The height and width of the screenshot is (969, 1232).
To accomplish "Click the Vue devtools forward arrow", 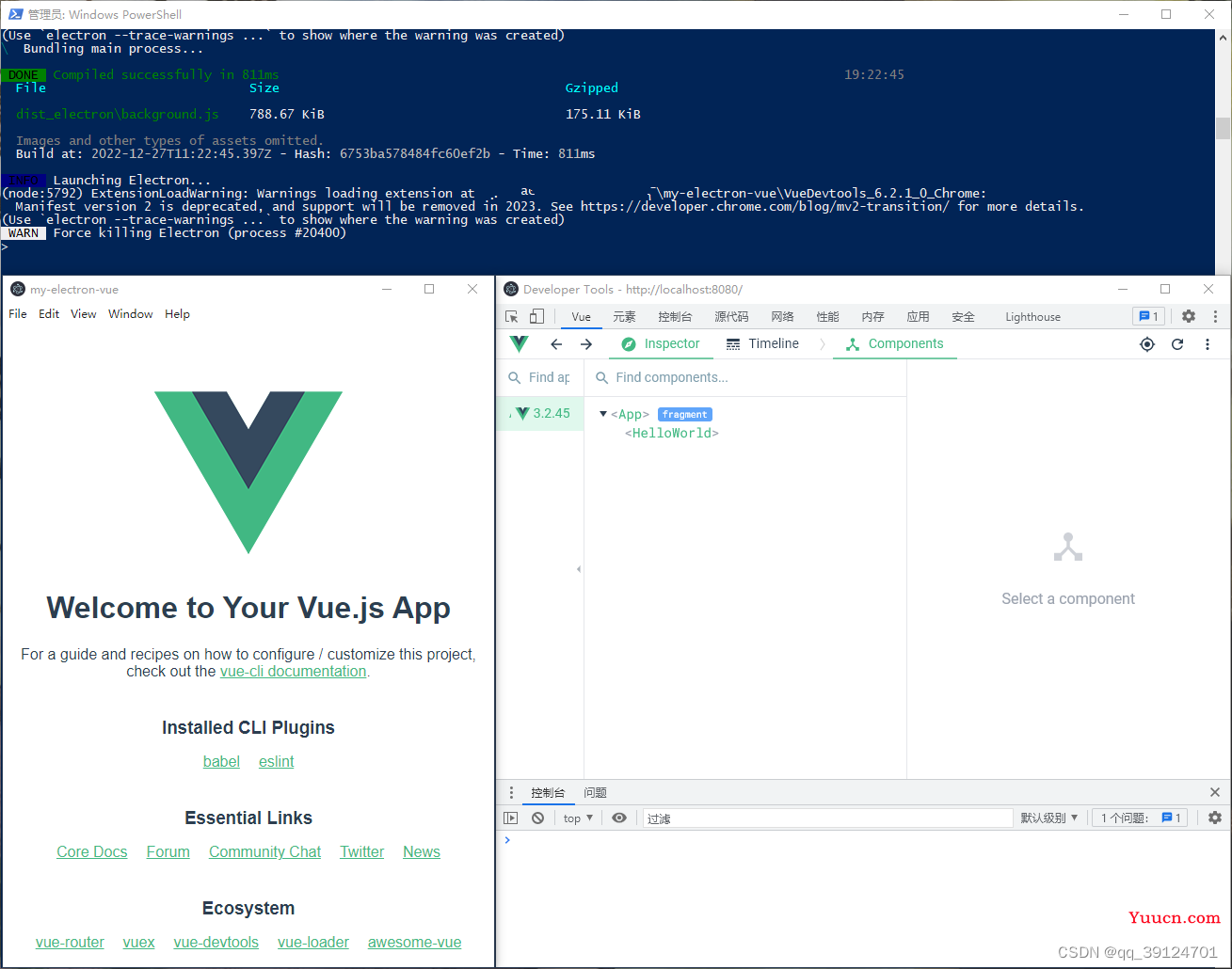I will (586, 344).
